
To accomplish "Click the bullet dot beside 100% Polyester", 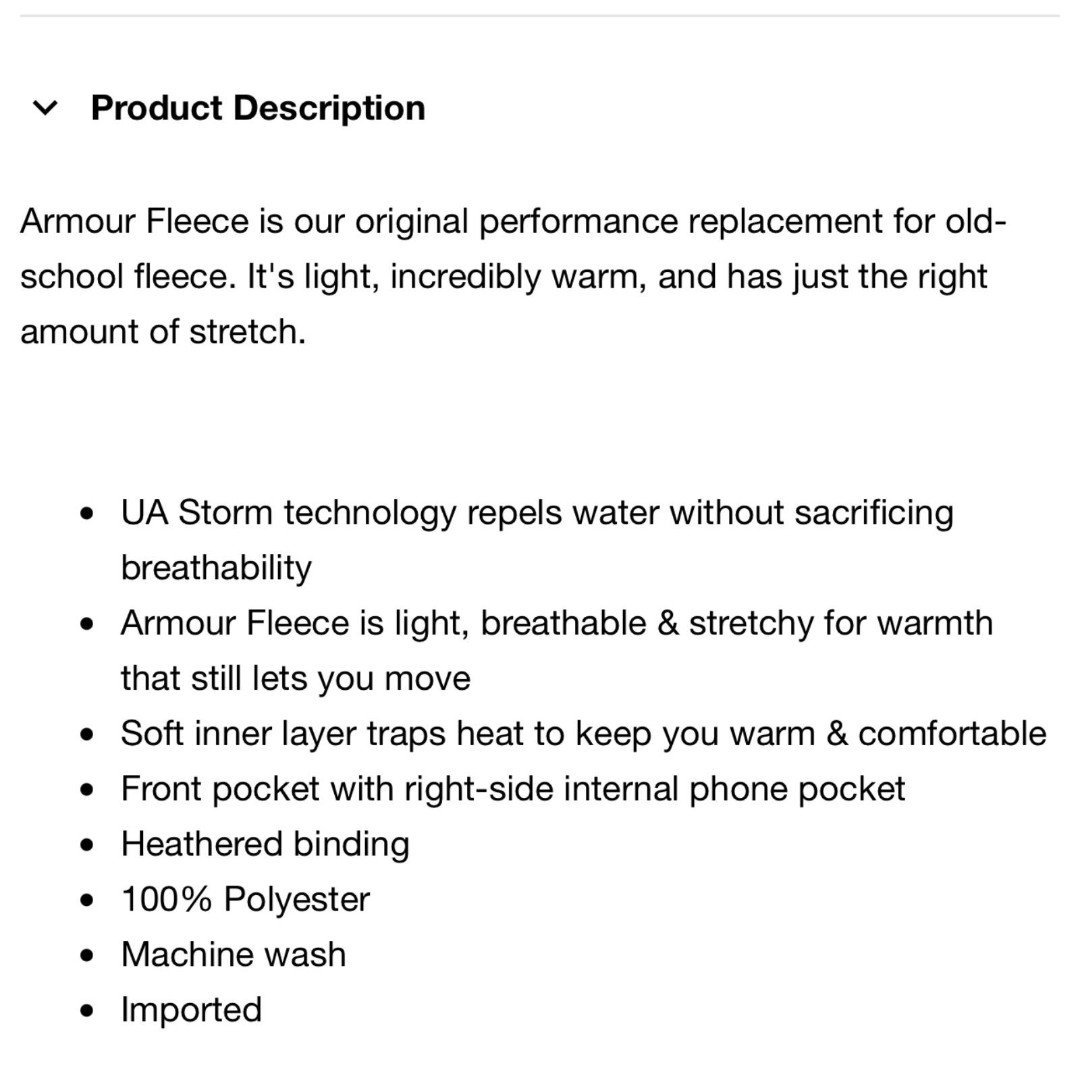I will (86, 900).
